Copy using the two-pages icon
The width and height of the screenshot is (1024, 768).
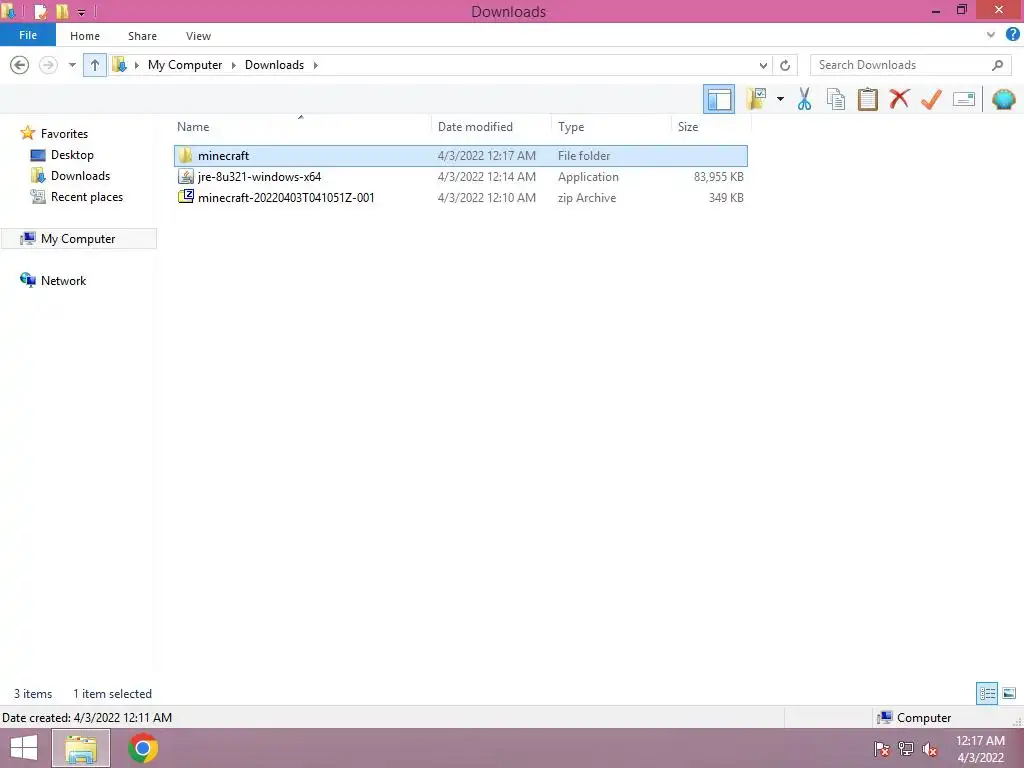point(836,99)
